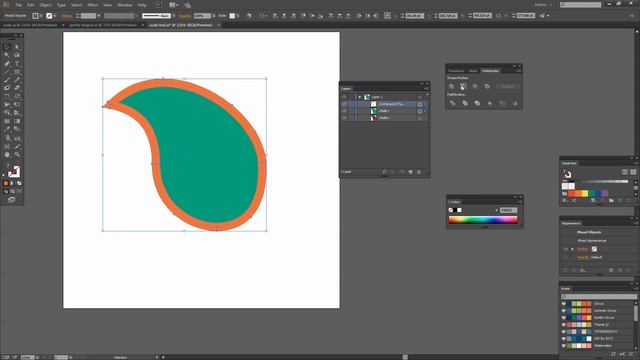
Task: Select the Zoom tool in toolbox
Action: click(17, 155)
